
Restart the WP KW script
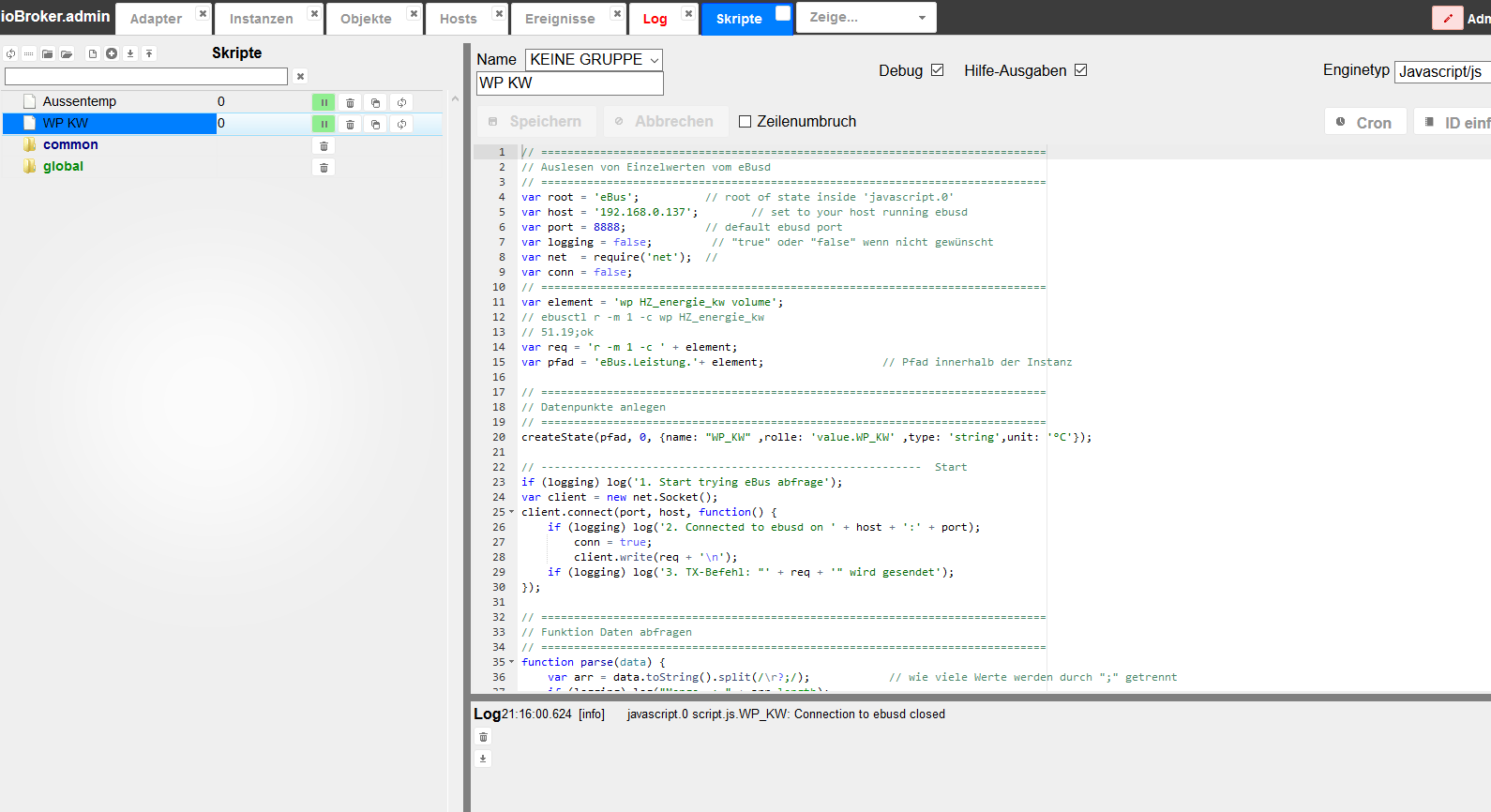click(x=401, y=124)
